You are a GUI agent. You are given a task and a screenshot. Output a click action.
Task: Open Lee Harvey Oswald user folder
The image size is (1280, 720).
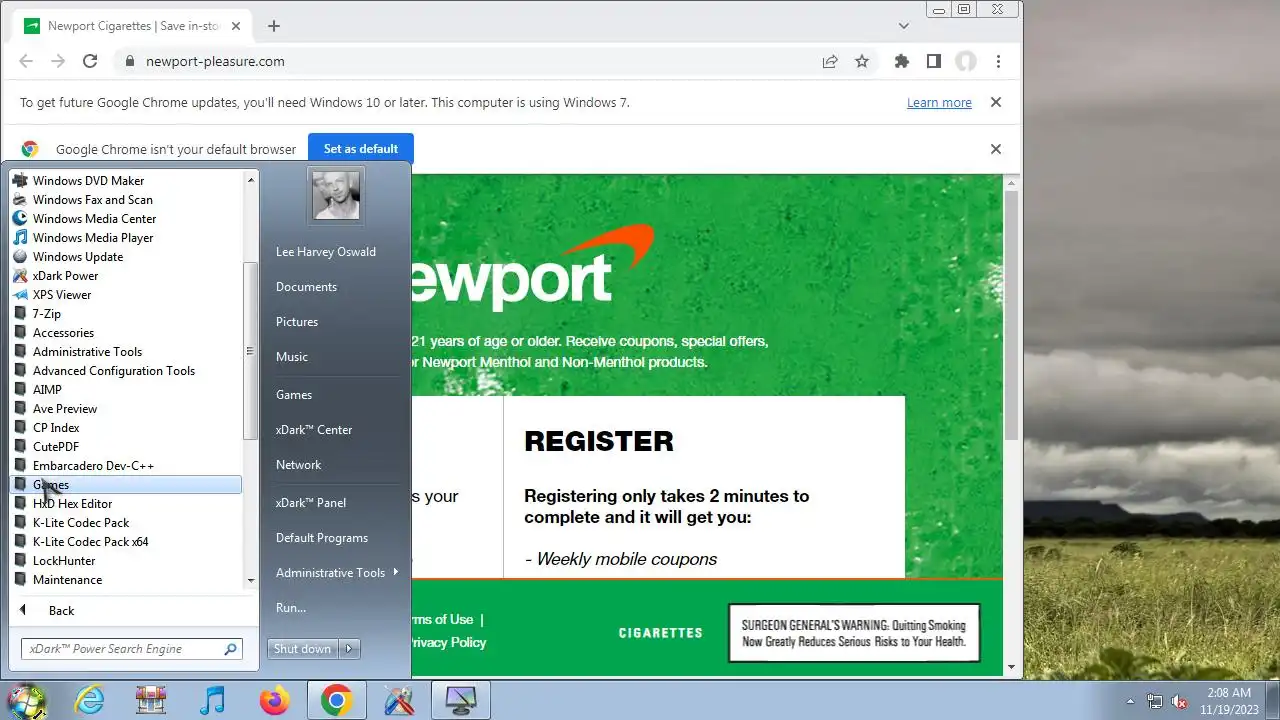(x=326, y=252)
